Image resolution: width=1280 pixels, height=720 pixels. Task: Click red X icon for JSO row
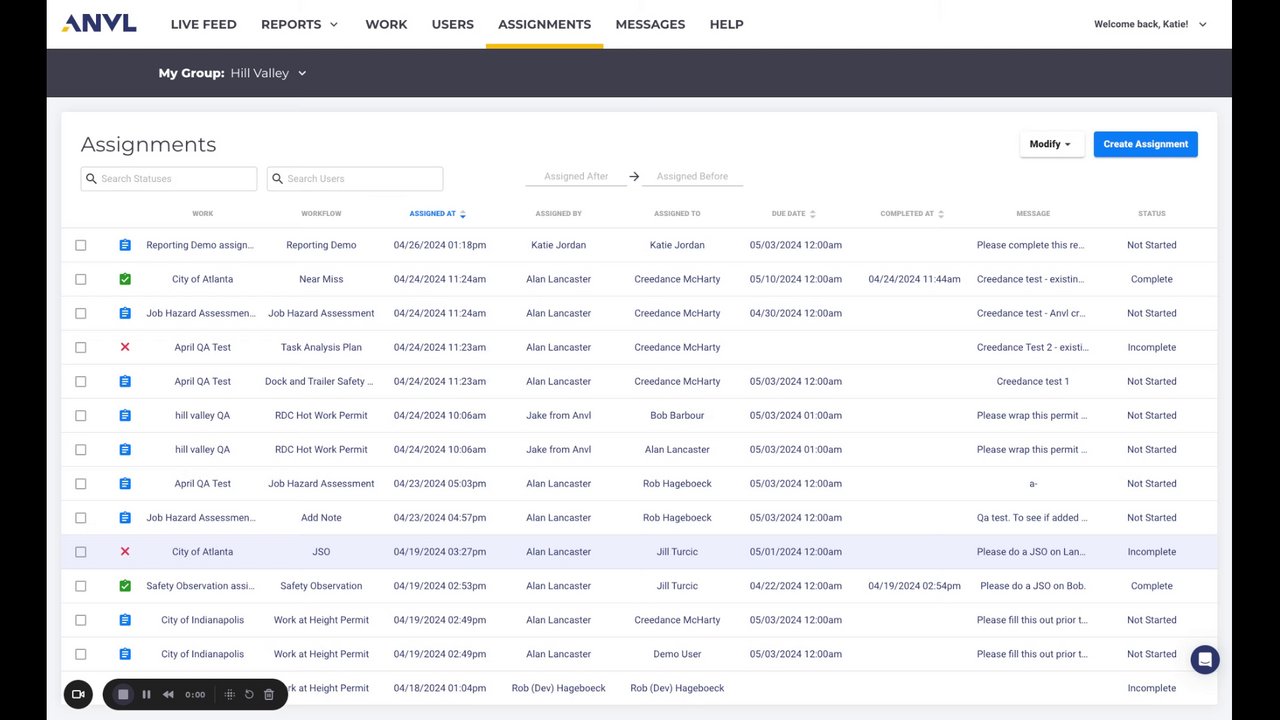coord(125,552)
